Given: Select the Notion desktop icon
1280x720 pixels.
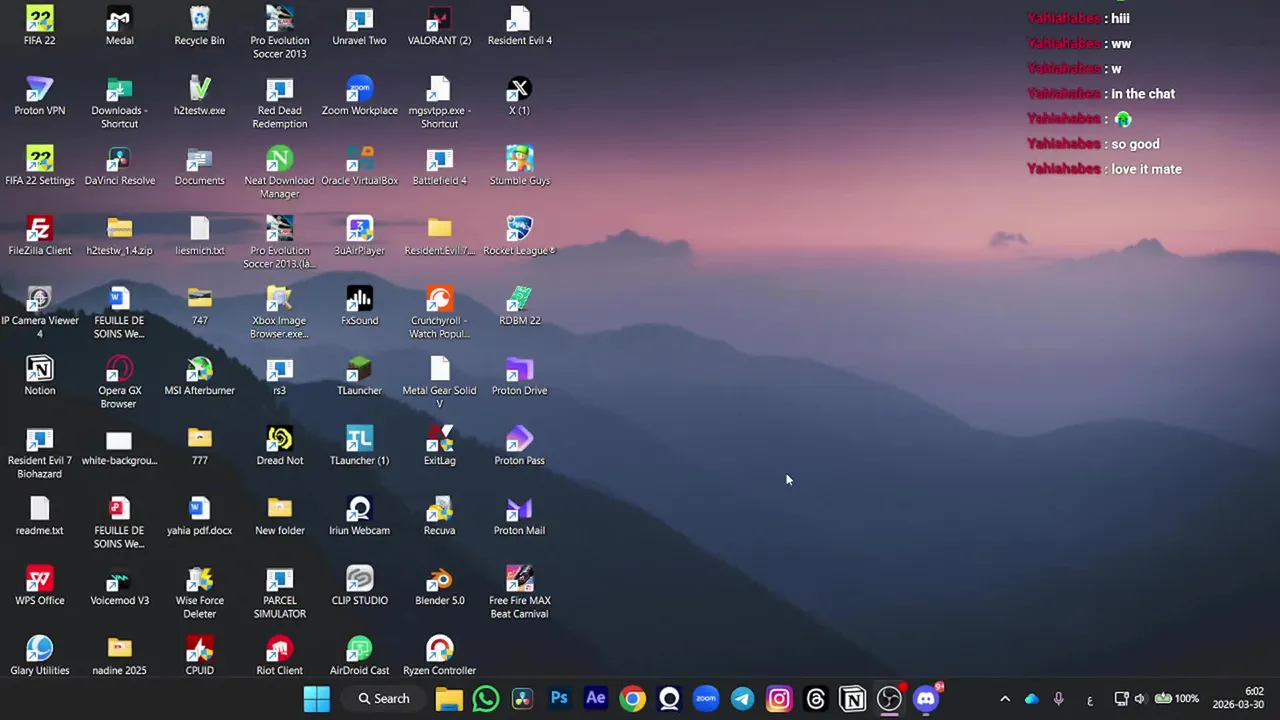Looking at the screenshot, I should pos(40,376).
